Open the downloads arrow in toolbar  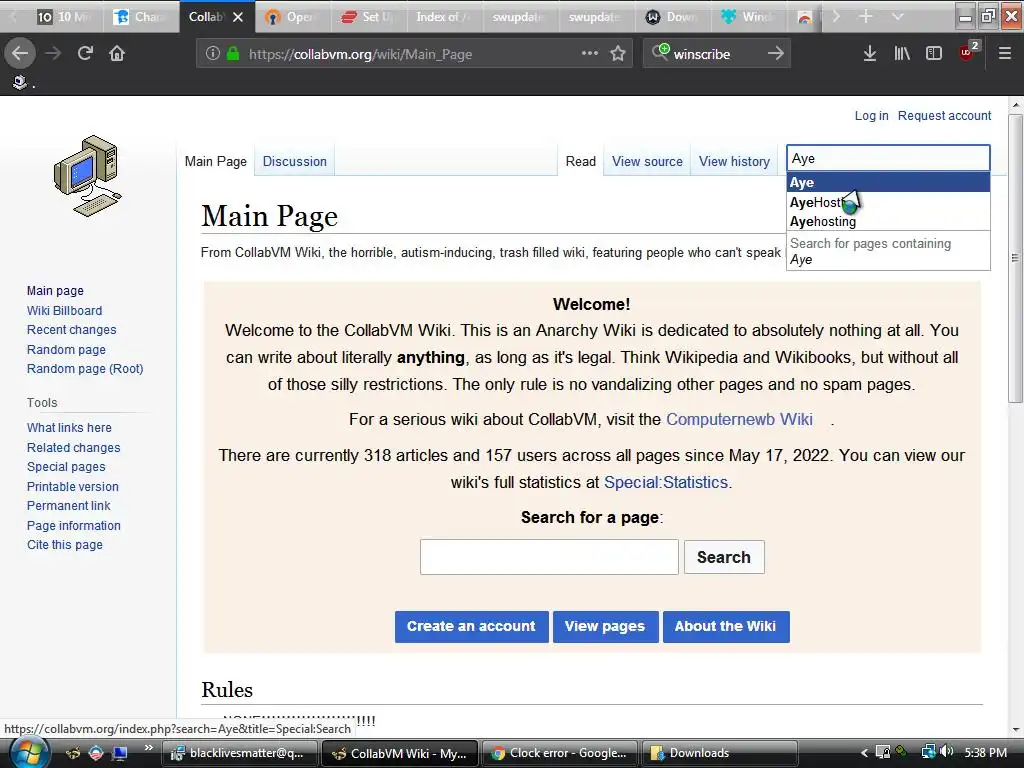click(x=869, y=54)
